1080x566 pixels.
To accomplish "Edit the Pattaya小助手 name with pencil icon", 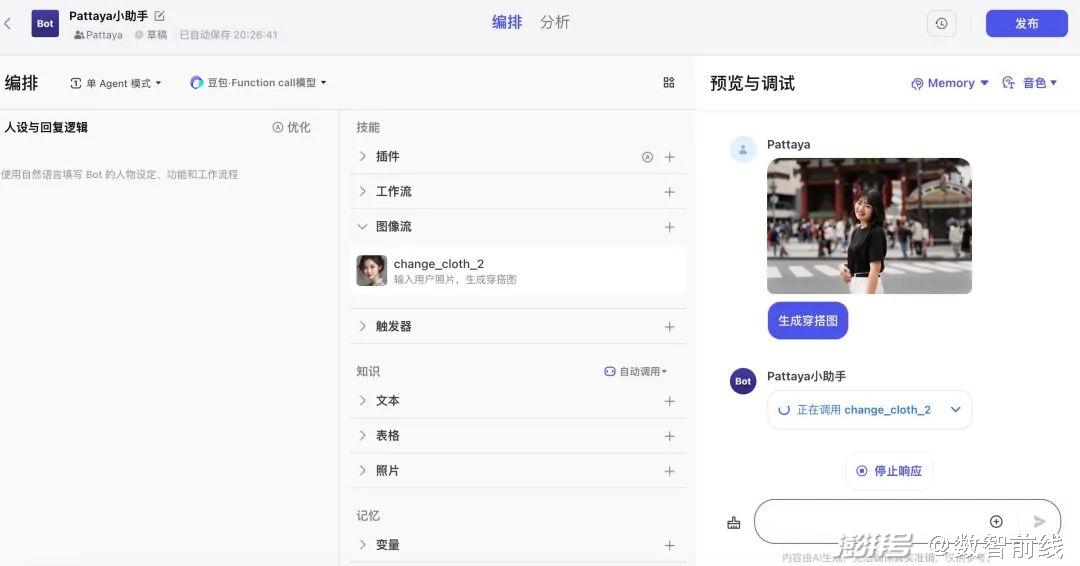I will 159,16.
